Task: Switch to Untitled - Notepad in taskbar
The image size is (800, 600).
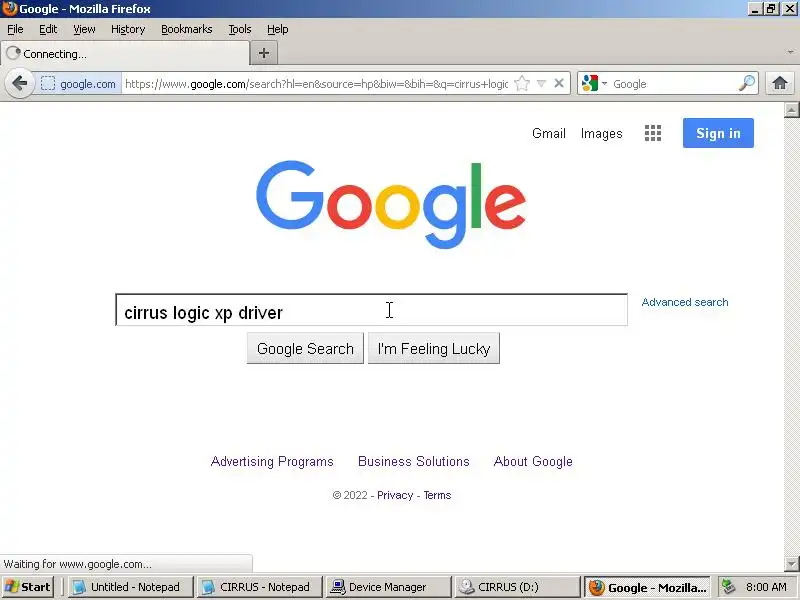Action: (x=130, y=587)
